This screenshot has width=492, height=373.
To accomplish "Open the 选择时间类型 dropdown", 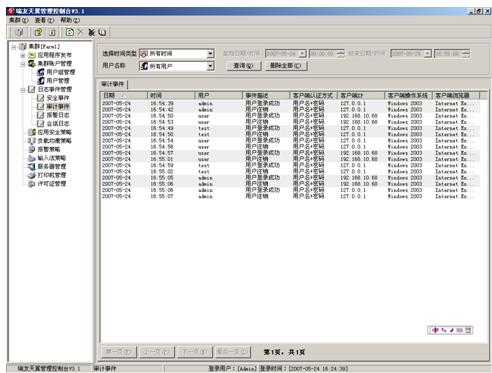I will click(x=210, y=54).
